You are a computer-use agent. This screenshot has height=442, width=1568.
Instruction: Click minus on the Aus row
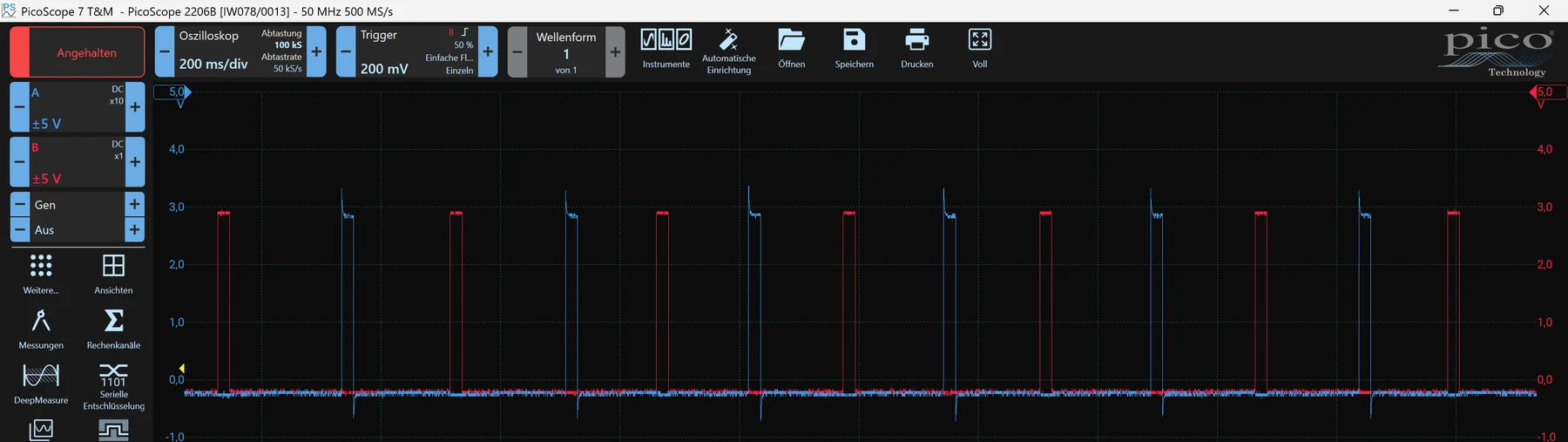click(x=19, y=230)
